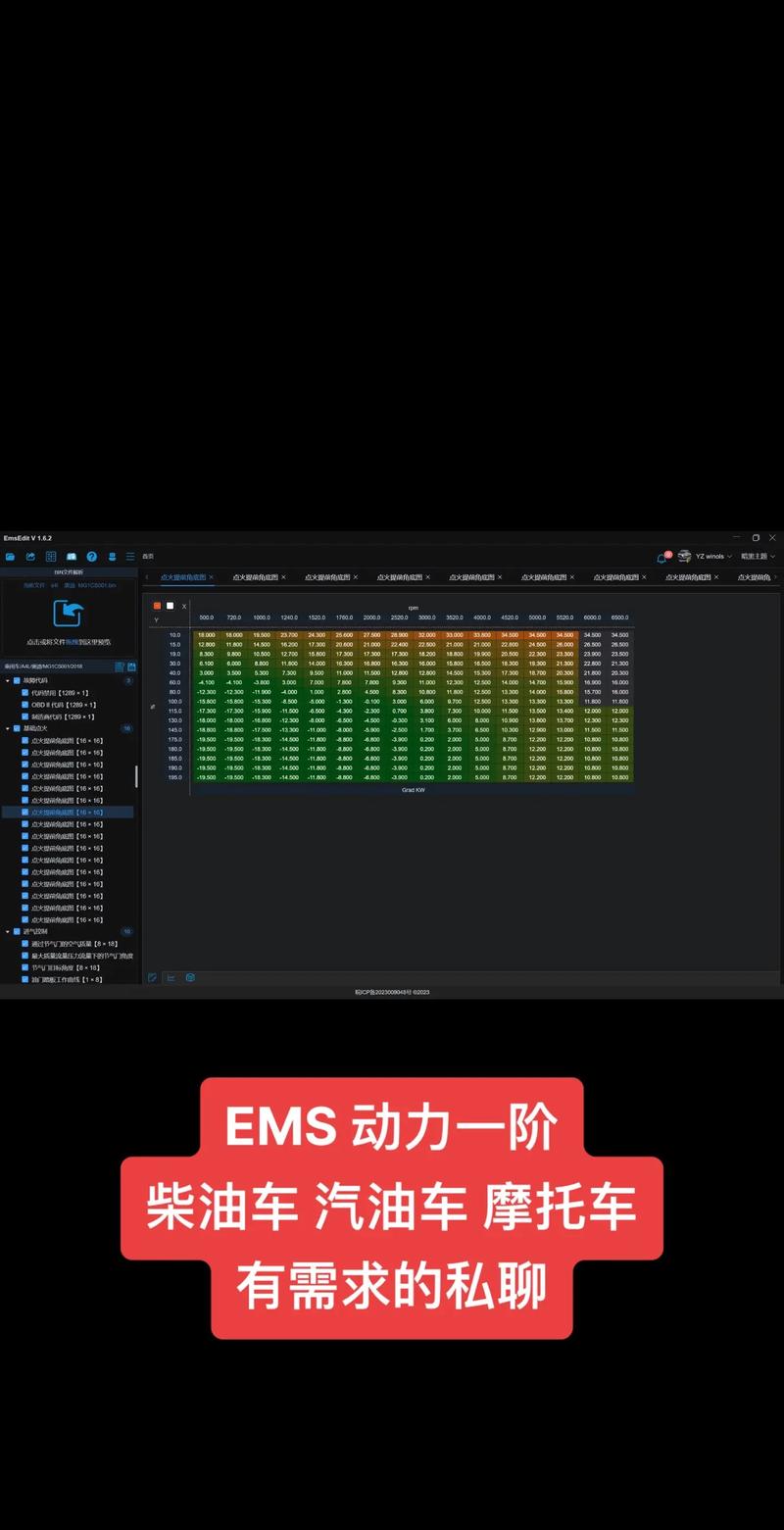Toggle the 故障代码 group checkbox

click(x=17, y=680)
